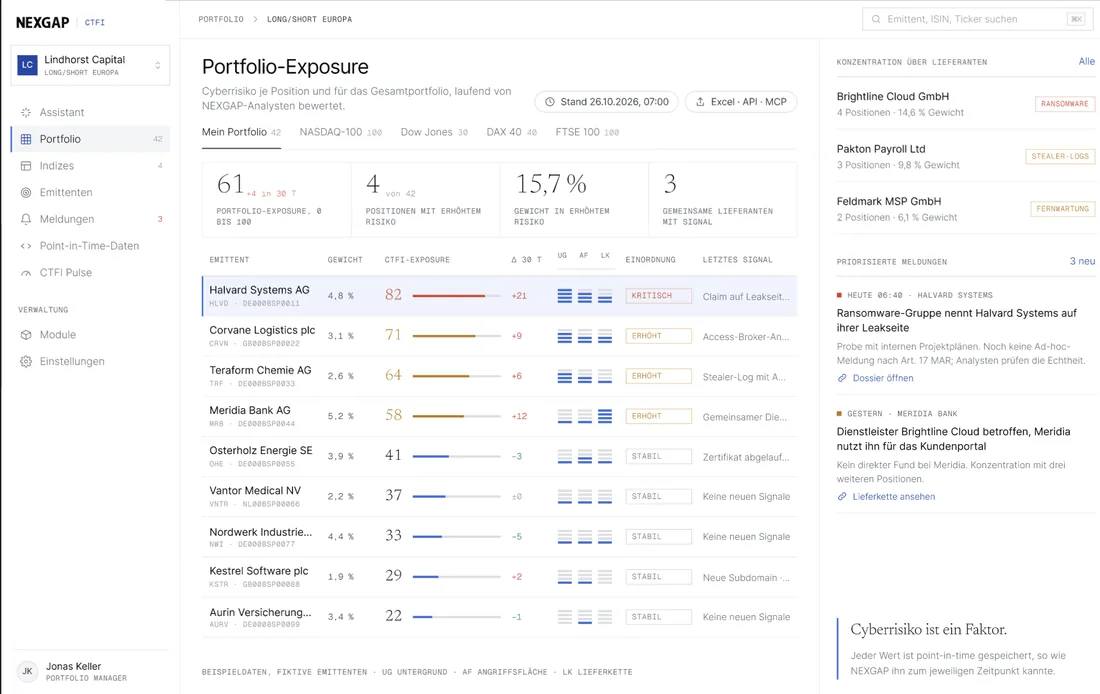
Task: Open the Assistant sparkle icon
Action: click(x=26, y=112)
